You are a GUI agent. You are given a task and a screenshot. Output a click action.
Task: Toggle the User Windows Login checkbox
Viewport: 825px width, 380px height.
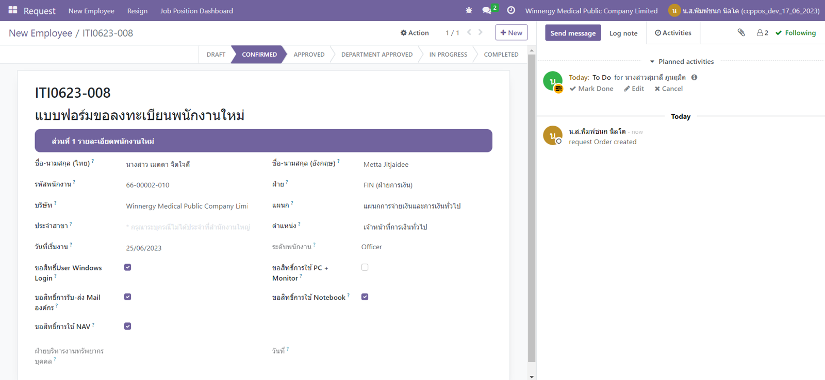pyautogui.click(x=127, y=267)
